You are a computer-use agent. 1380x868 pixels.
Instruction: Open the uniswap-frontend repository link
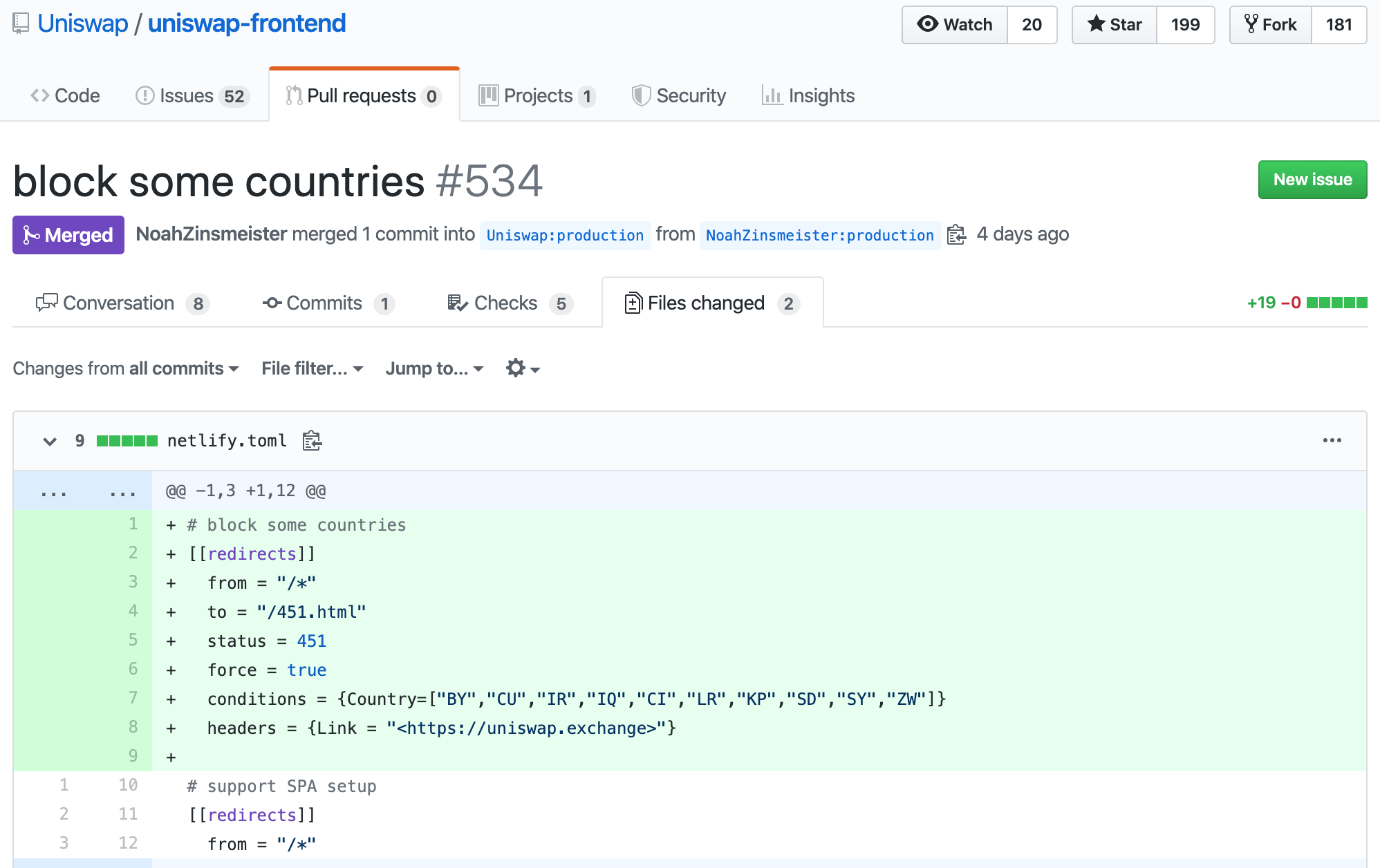click(x=247, y=23)
